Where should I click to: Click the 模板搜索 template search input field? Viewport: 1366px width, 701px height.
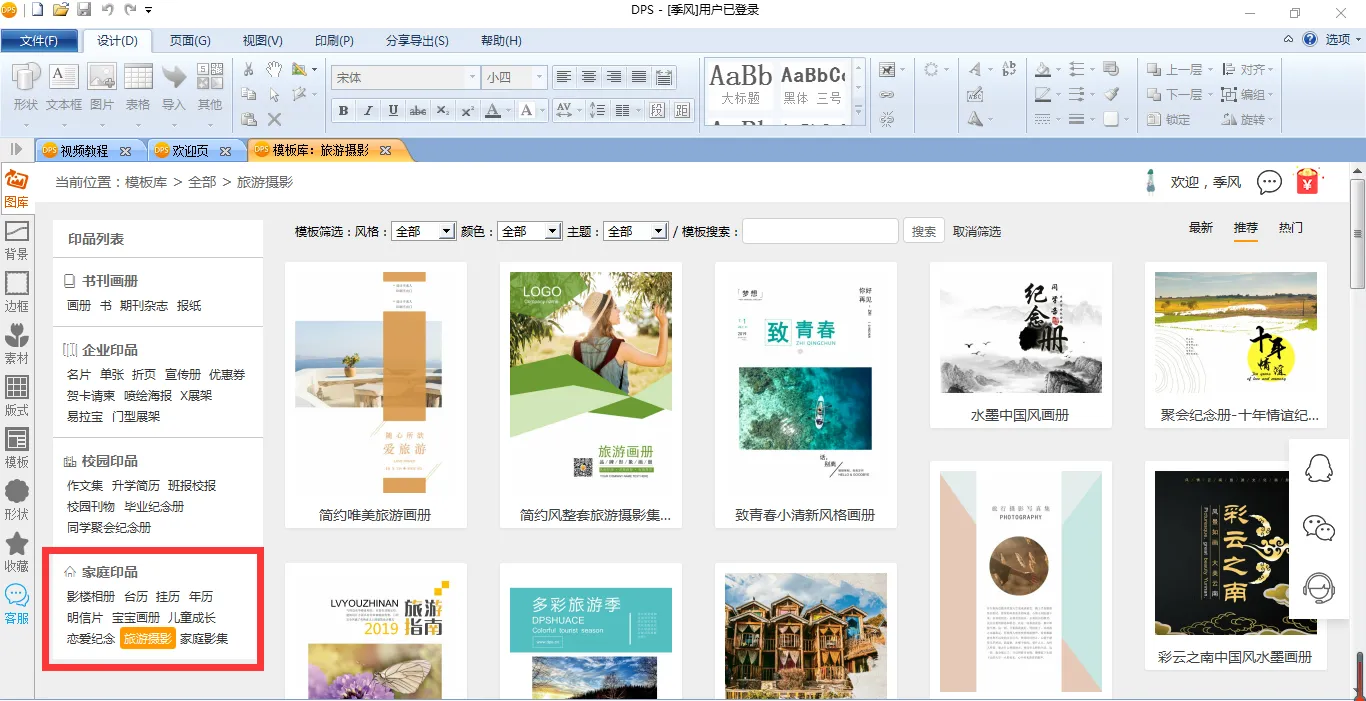tap(820, 231)
